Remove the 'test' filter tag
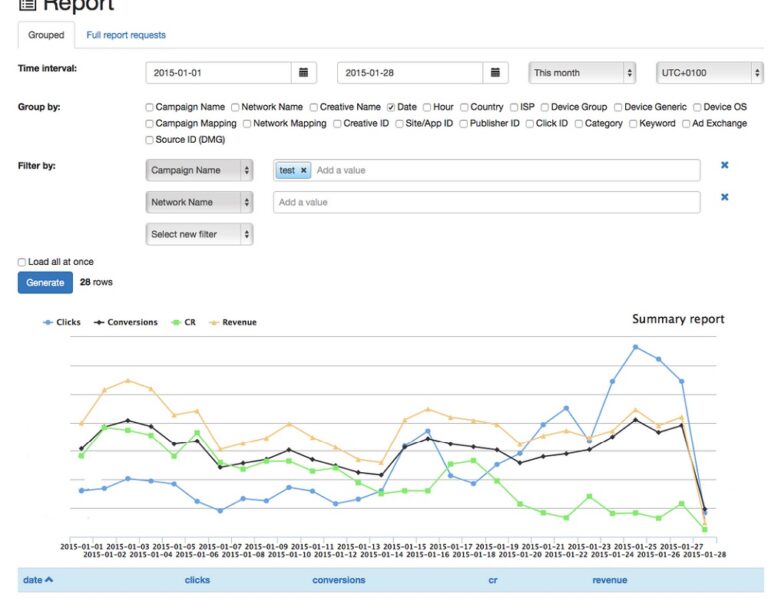The height and width of the screenshot is (598, 768). click(x=304, y=170)
